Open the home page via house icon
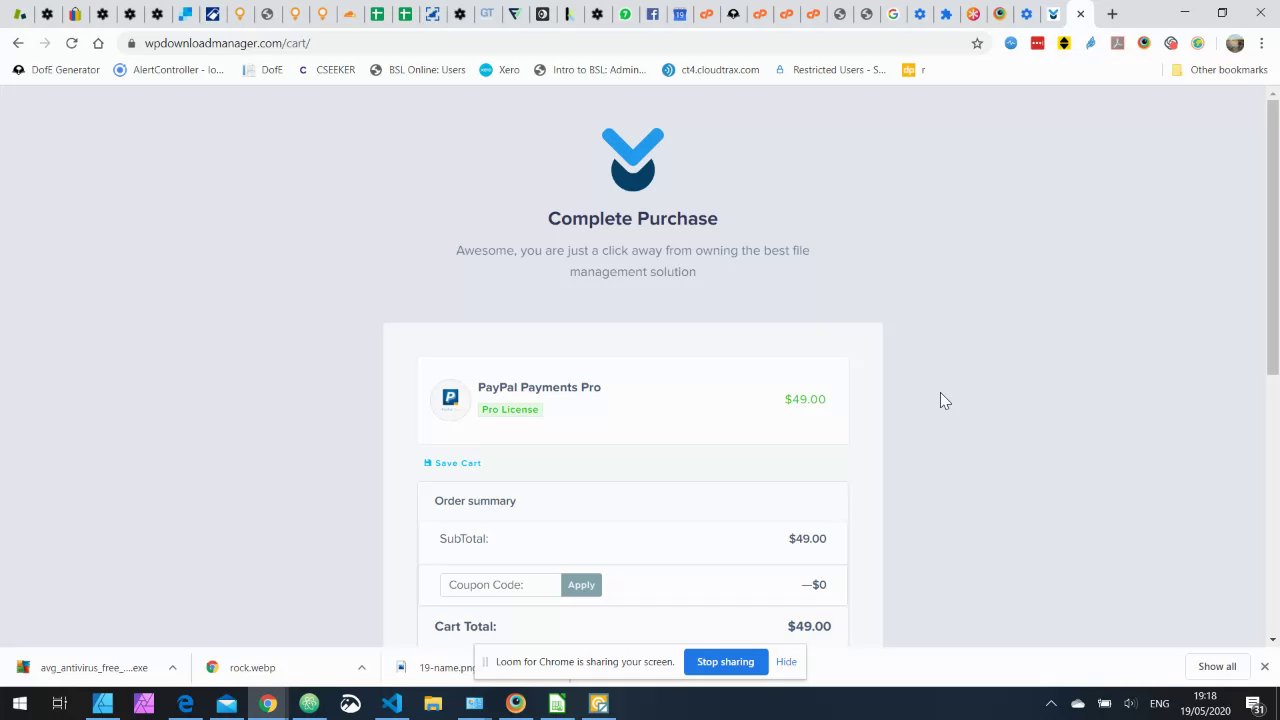1280x720 pixels. coord(98,43)
